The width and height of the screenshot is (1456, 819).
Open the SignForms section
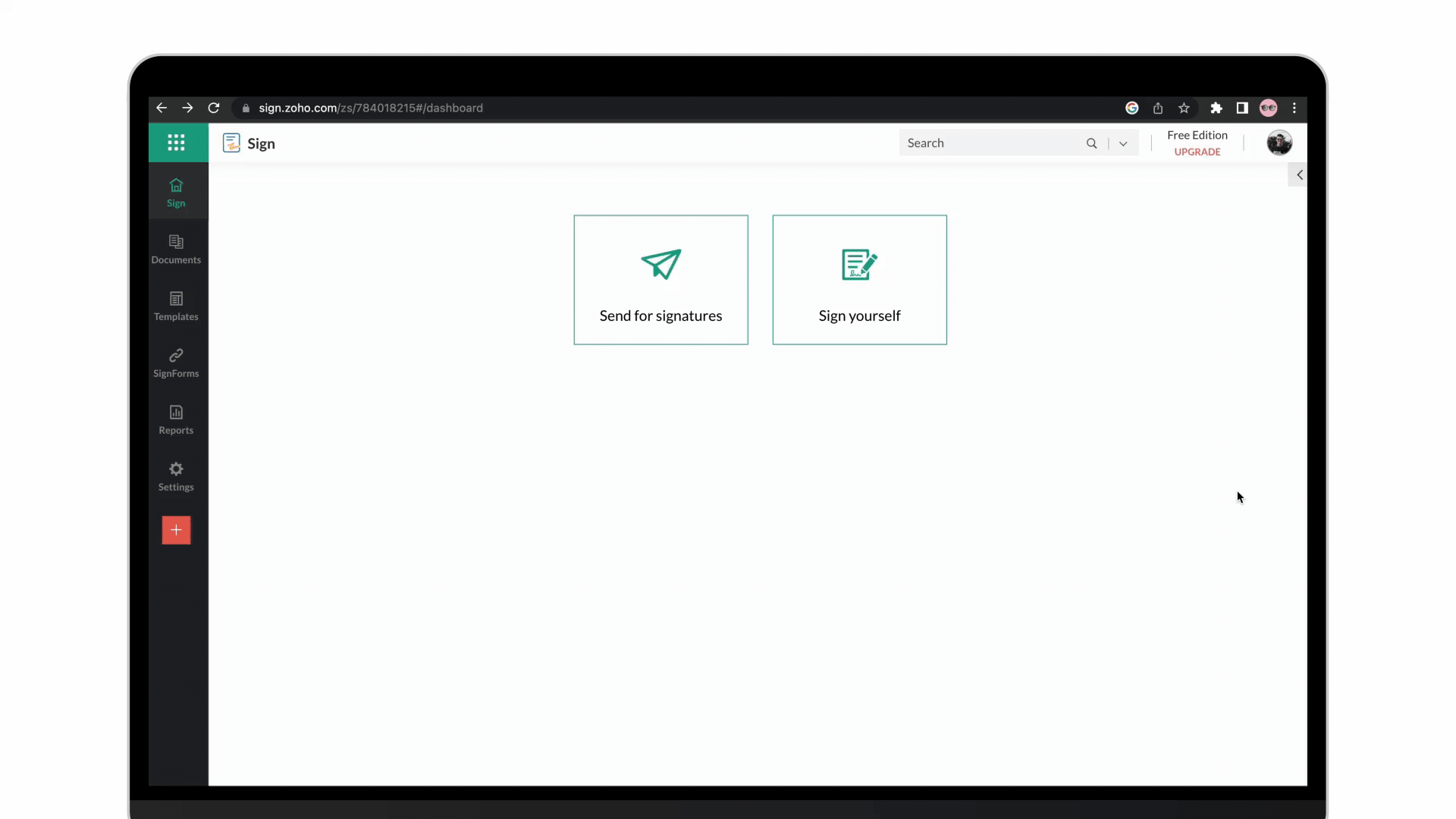pos(176,363)
